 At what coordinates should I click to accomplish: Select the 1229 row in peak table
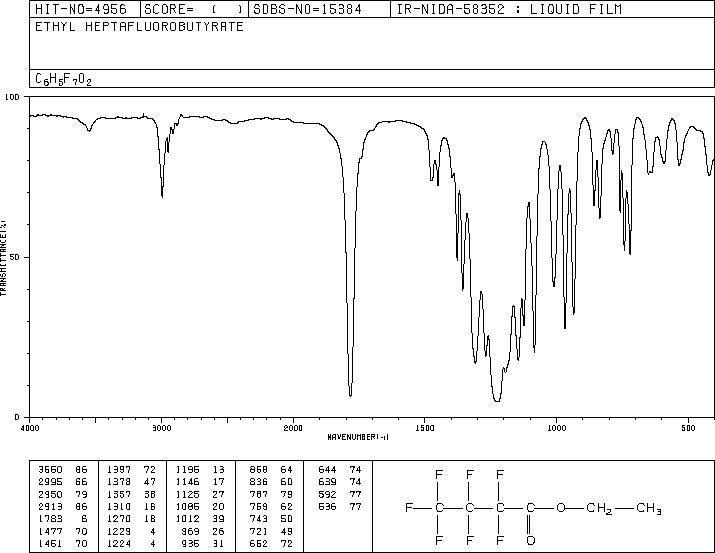tap(131, 531)
